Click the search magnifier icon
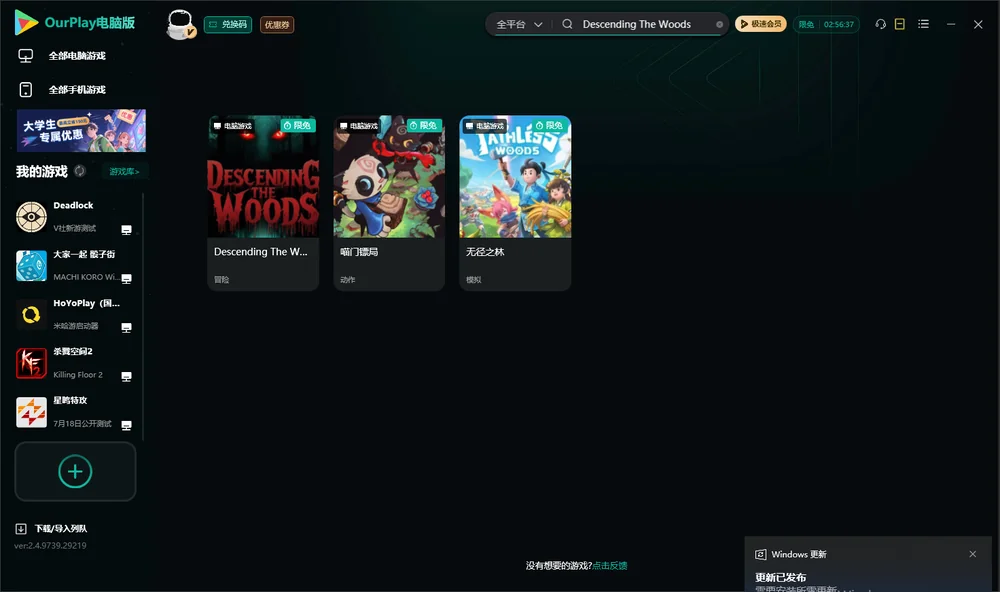1000x592 pixels. pyautogui.click(x=567, y=24)
